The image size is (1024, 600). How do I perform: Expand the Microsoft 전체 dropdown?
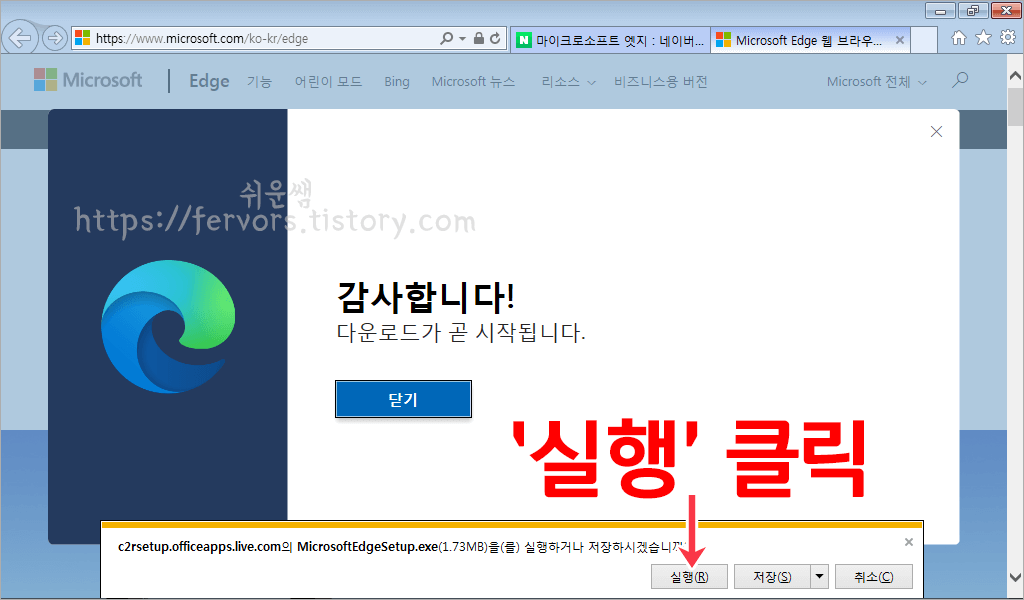(876, 82)
